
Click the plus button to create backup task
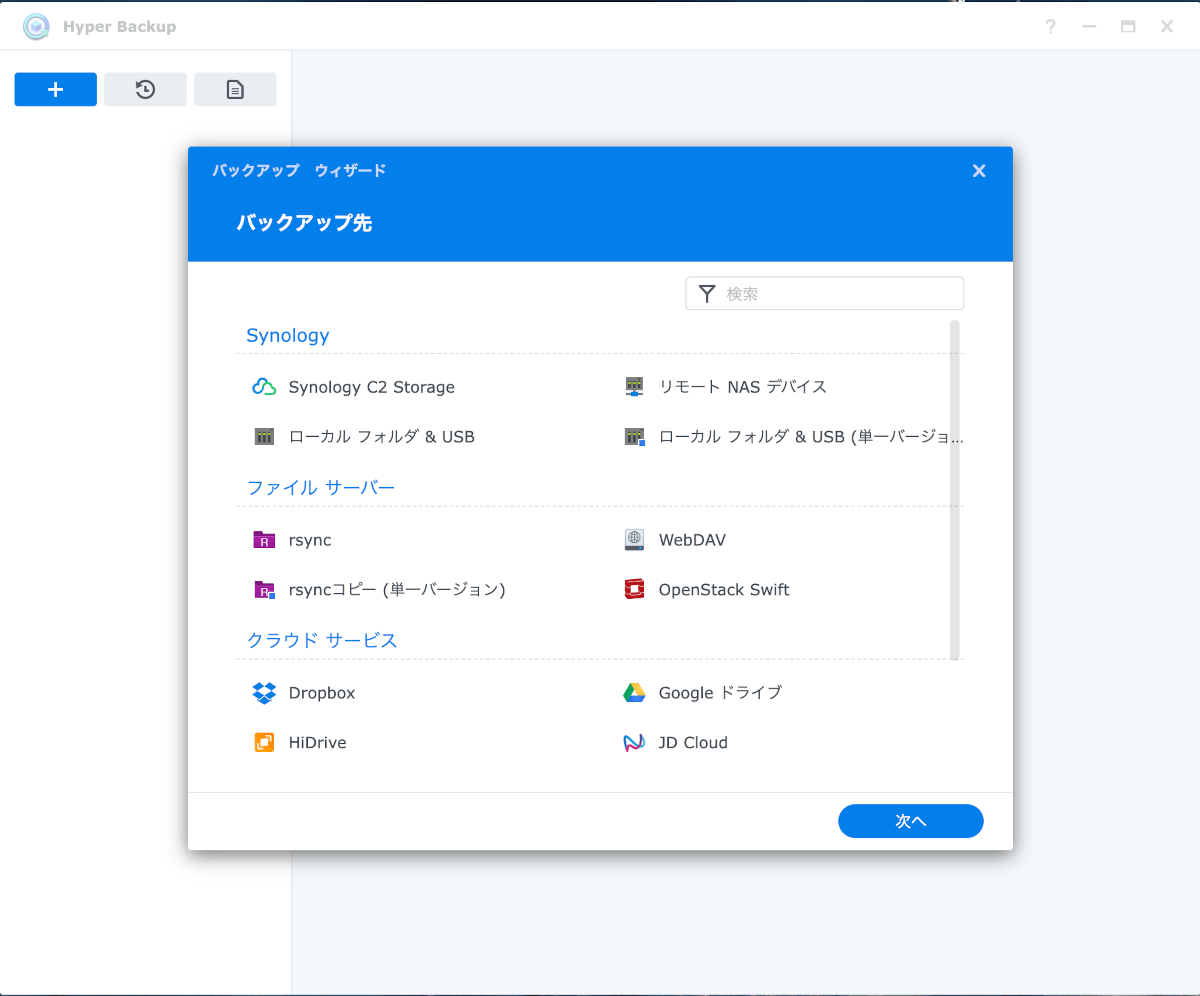pos(56,89)
